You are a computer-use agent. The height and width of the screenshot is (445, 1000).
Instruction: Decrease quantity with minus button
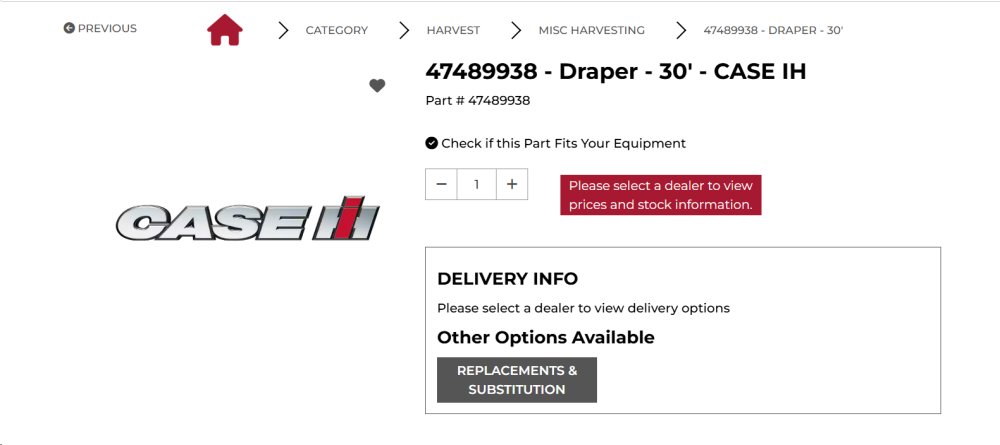click(441, 184)
